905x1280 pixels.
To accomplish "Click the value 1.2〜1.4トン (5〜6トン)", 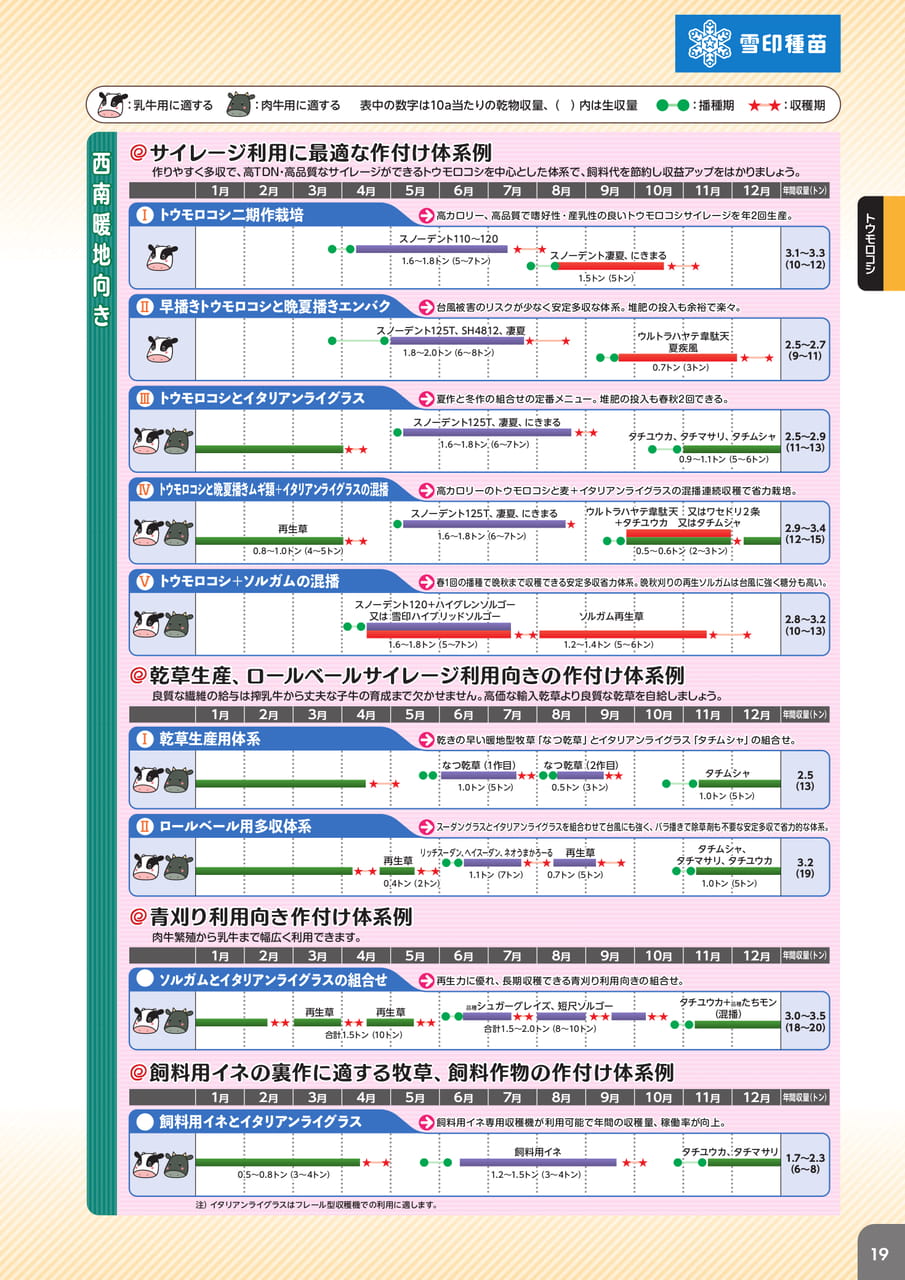I will (609, 645).
